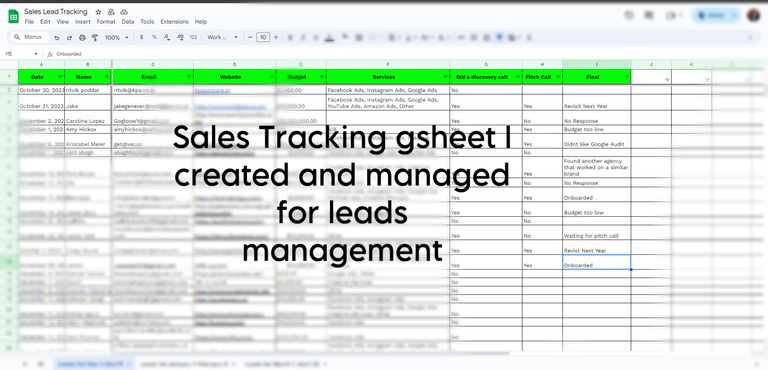Toggle italic formatting in the toolbar
This screenshot has height=370, width=768.
pos(303,37)
